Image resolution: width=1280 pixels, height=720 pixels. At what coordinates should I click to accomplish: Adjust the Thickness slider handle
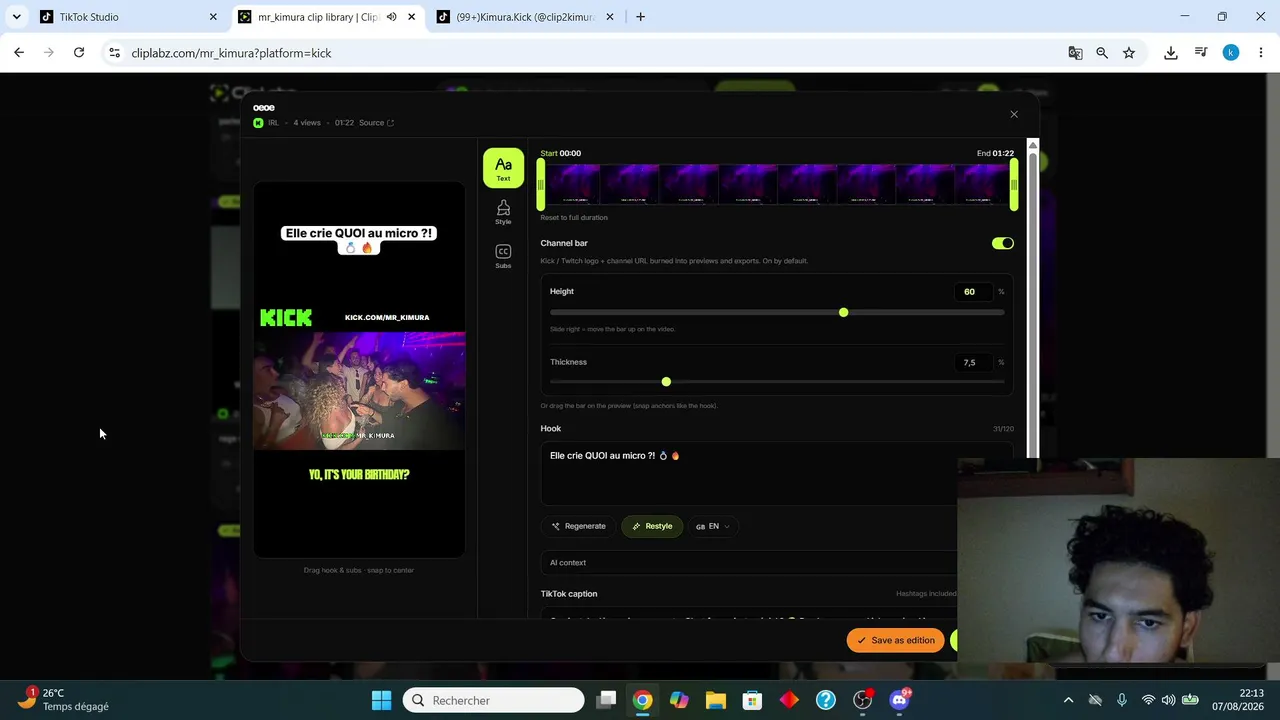[x=666, y=382]
